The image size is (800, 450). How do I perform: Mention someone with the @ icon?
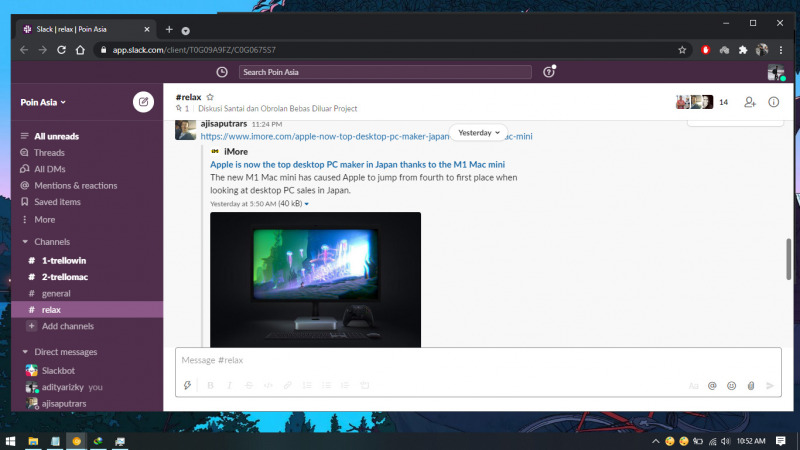point(712,386)
